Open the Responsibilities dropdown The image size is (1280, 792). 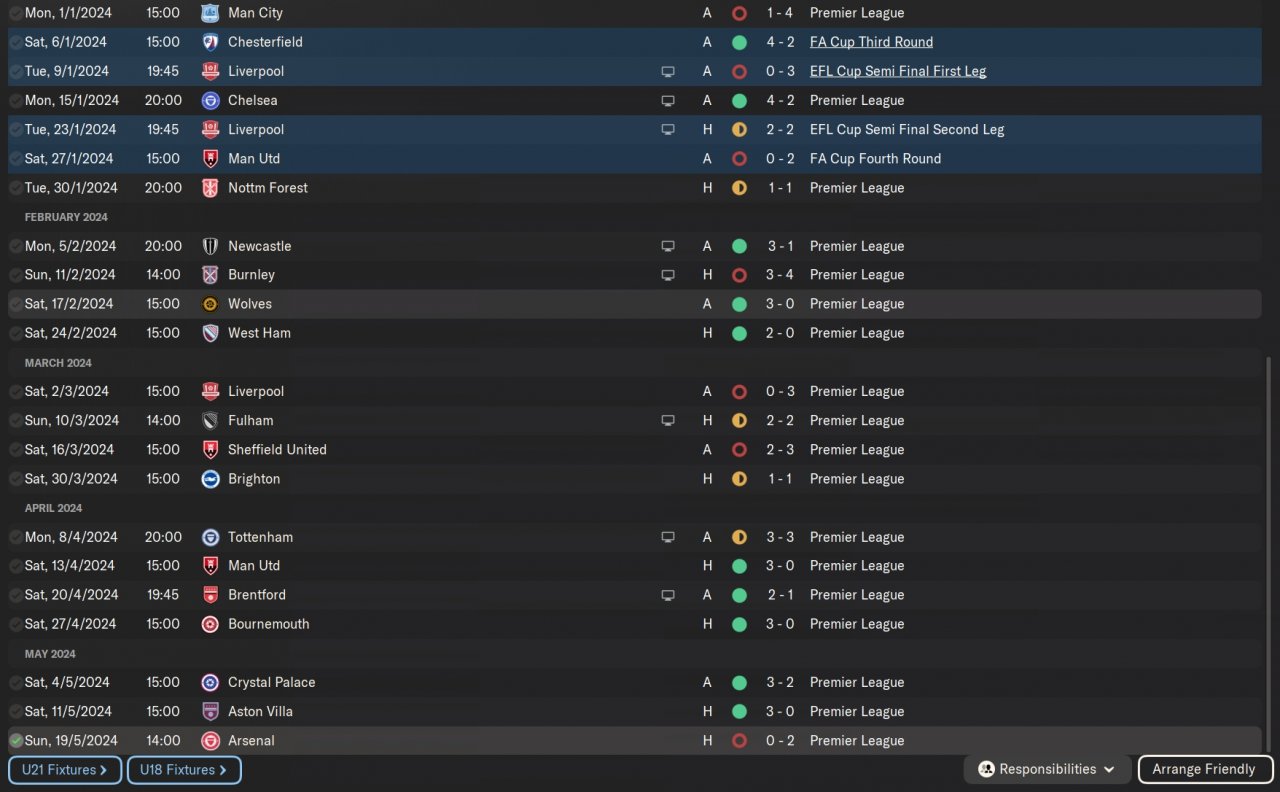pos(1047,770)
